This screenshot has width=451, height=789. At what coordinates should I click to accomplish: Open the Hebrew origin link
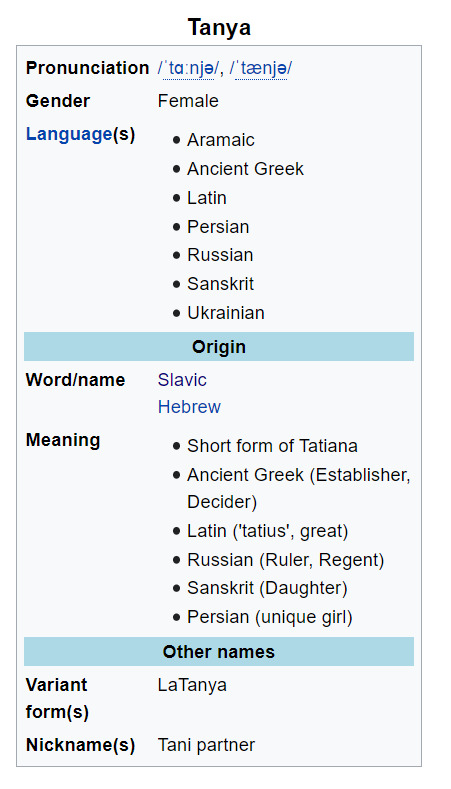click(x=189, y=407)
